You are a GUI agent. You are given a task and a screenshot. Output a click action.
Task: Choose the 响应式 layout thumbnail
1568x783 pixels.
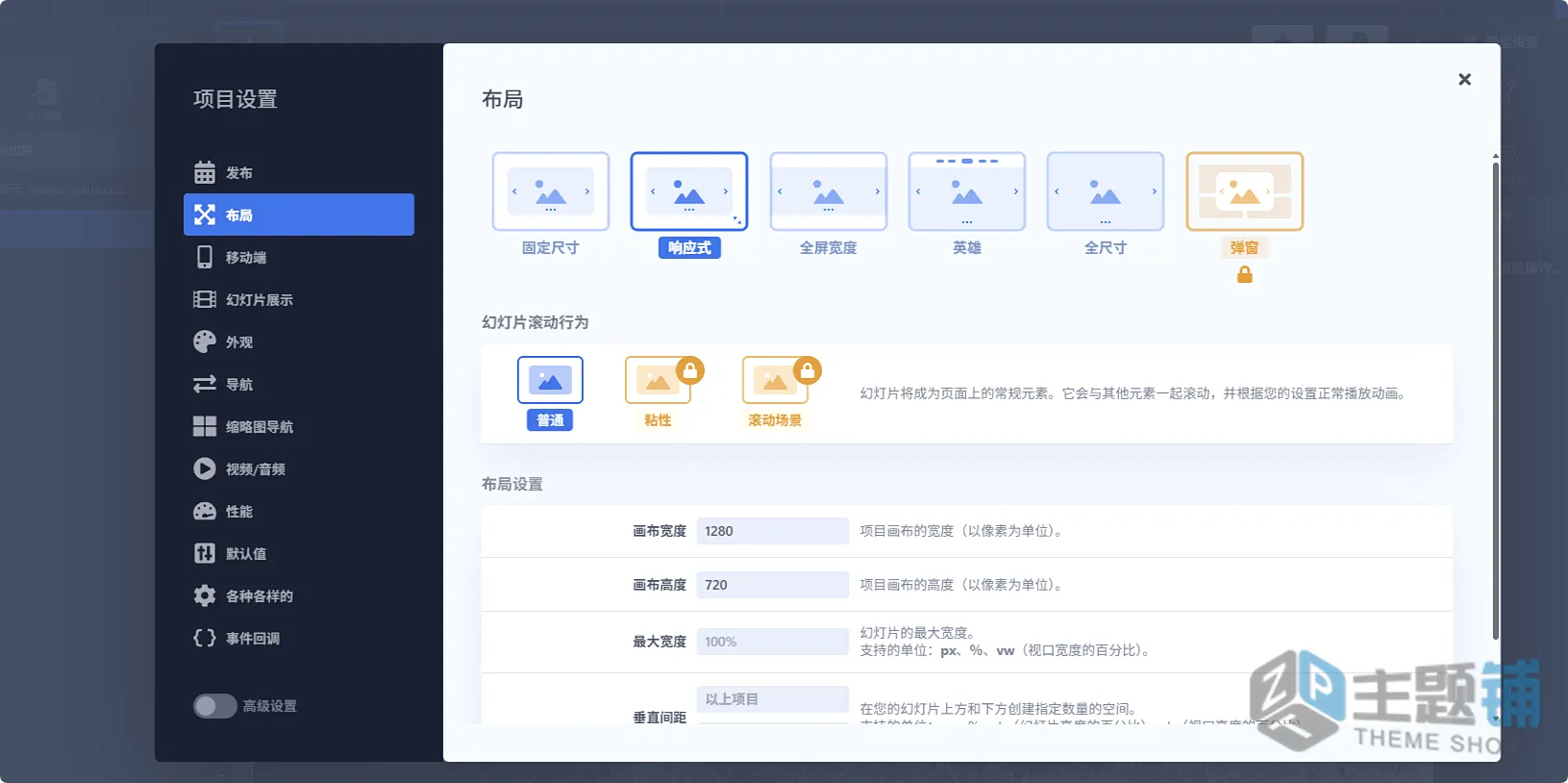[x=689, y=191]
